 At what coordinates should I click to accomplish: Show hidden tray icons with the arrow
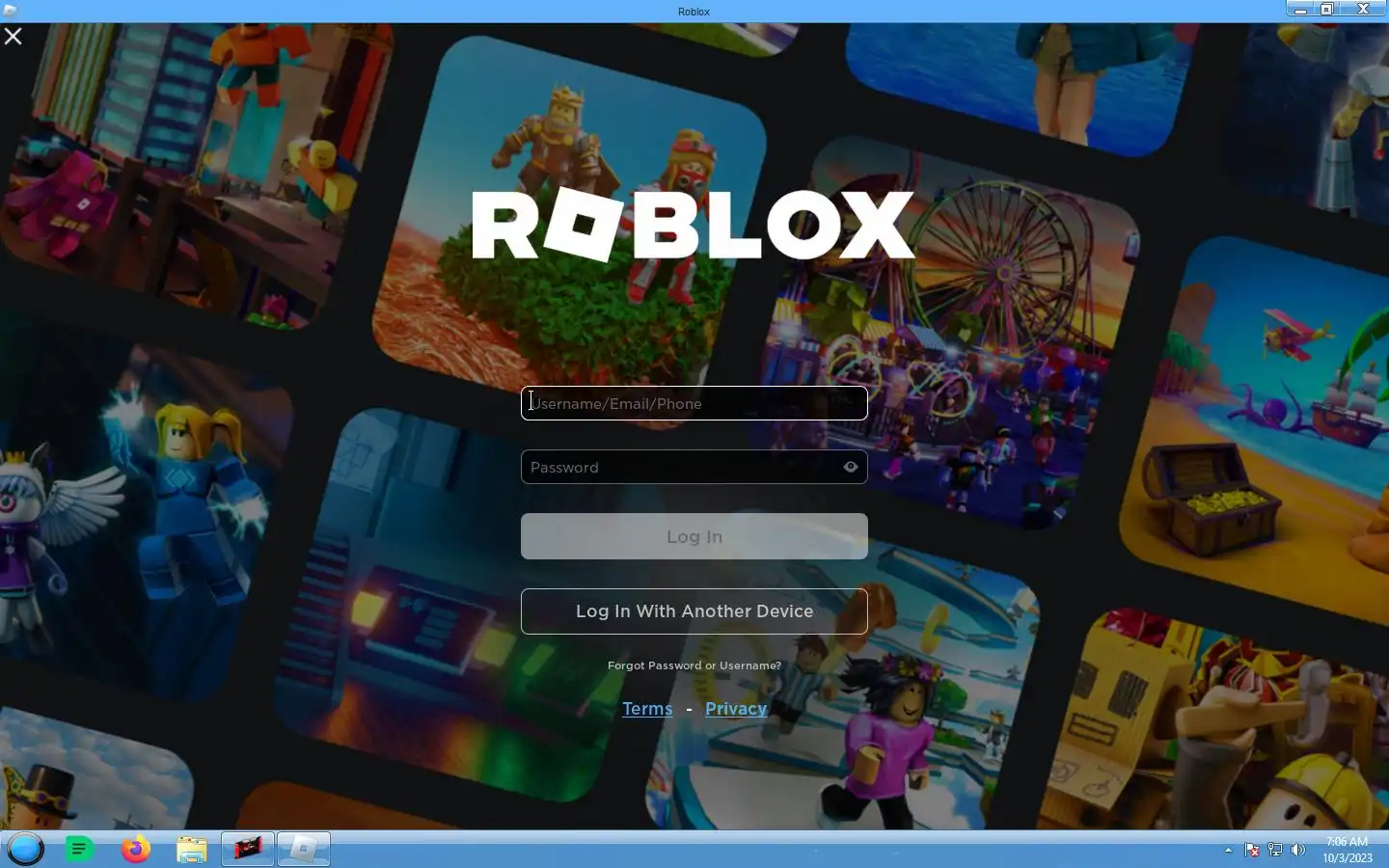tap(1228, 850)
